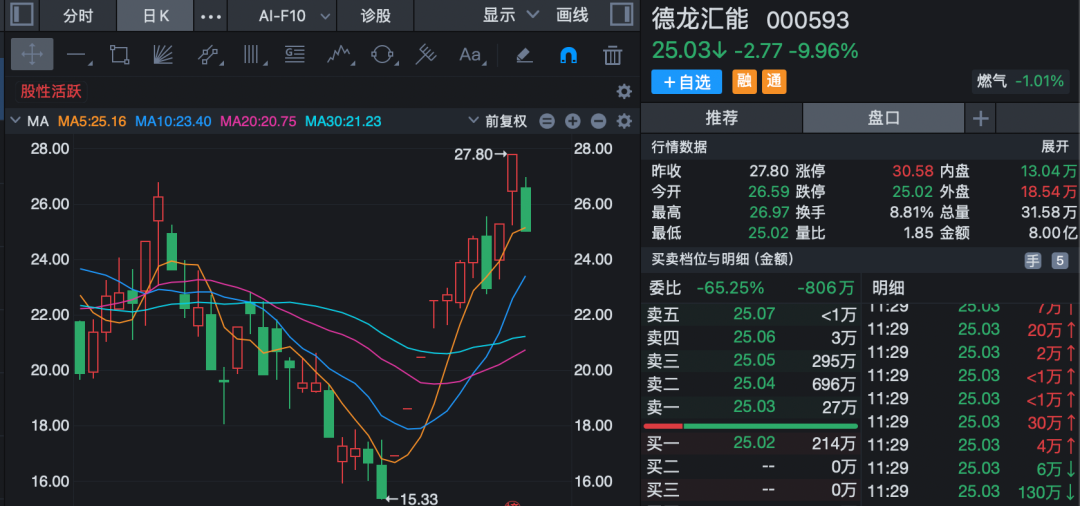Click the MA10:23.40 label
Image resolution: width=1080 pixels, height=506 pixels.
pyautogui.click(x=173, y=122)
